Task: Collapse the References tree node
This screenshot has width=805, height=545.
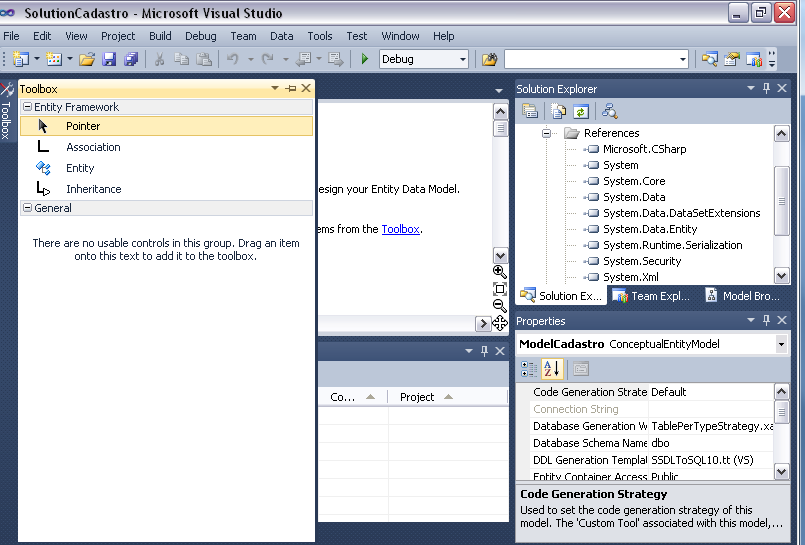Action: coord(547,133)
